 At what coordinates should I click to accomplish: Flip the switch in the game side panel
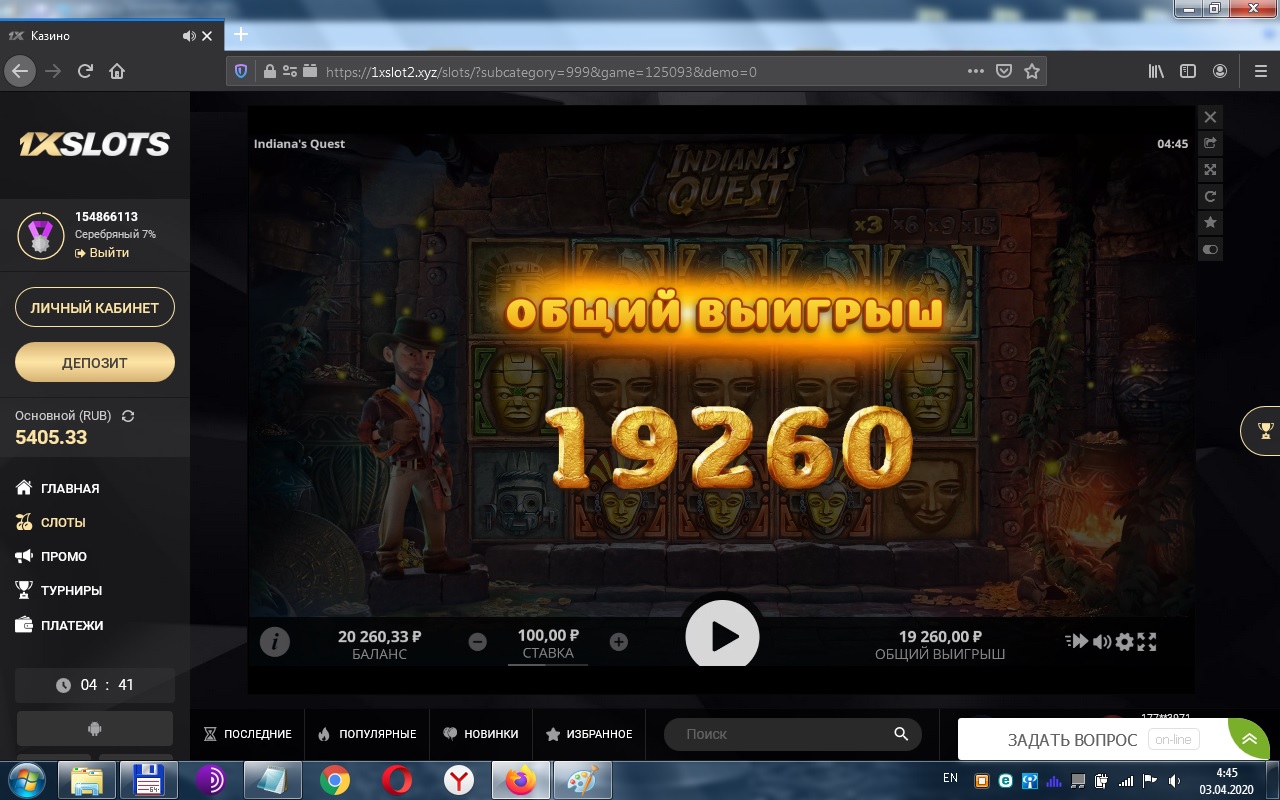click(1210, 249)
